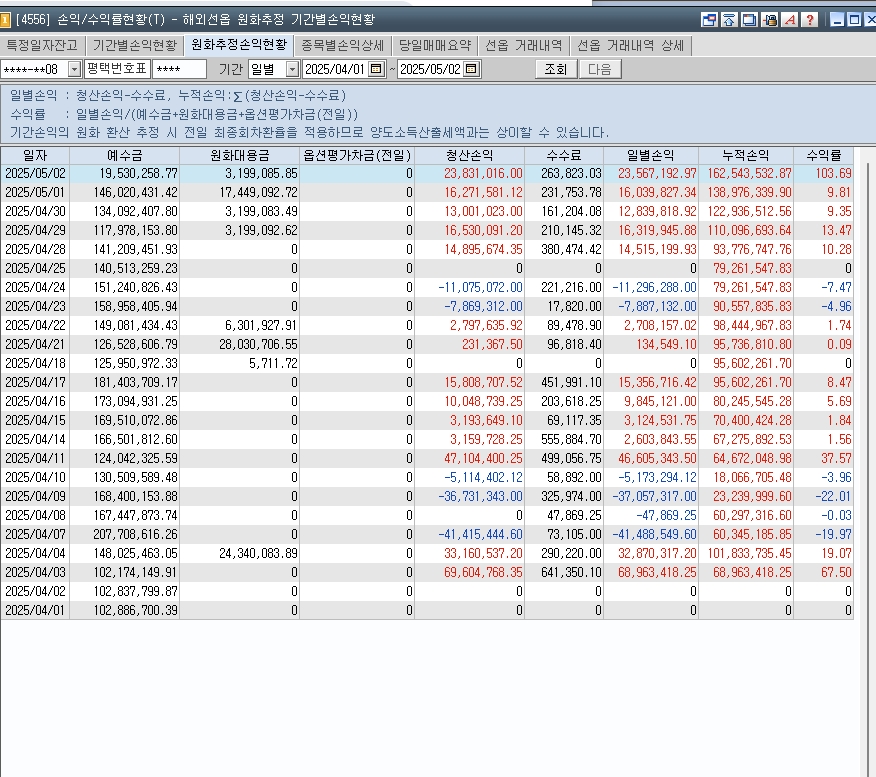
Task: Open end date calendar picker icon
Action: pos(471,69)
